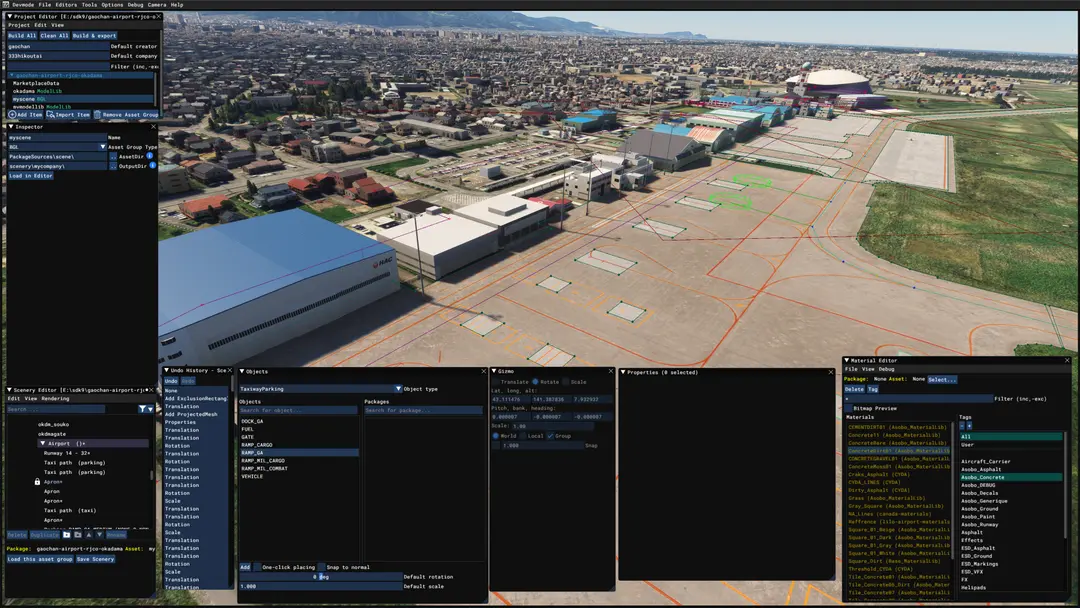Image resolution: width=1080 pixels, height=608 pixels.
Task: Click the minus button under Tags
Action: (x=962, y=426)
